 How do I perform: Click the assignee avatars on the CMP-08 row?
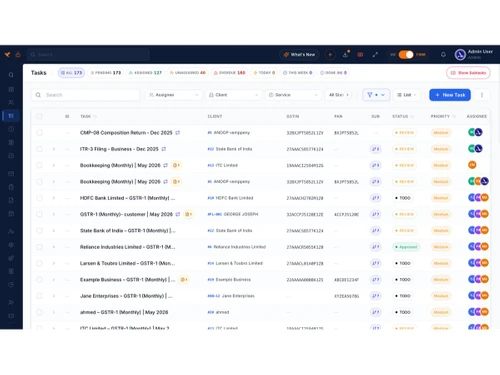pyautogui.click(x=475, y=132)
